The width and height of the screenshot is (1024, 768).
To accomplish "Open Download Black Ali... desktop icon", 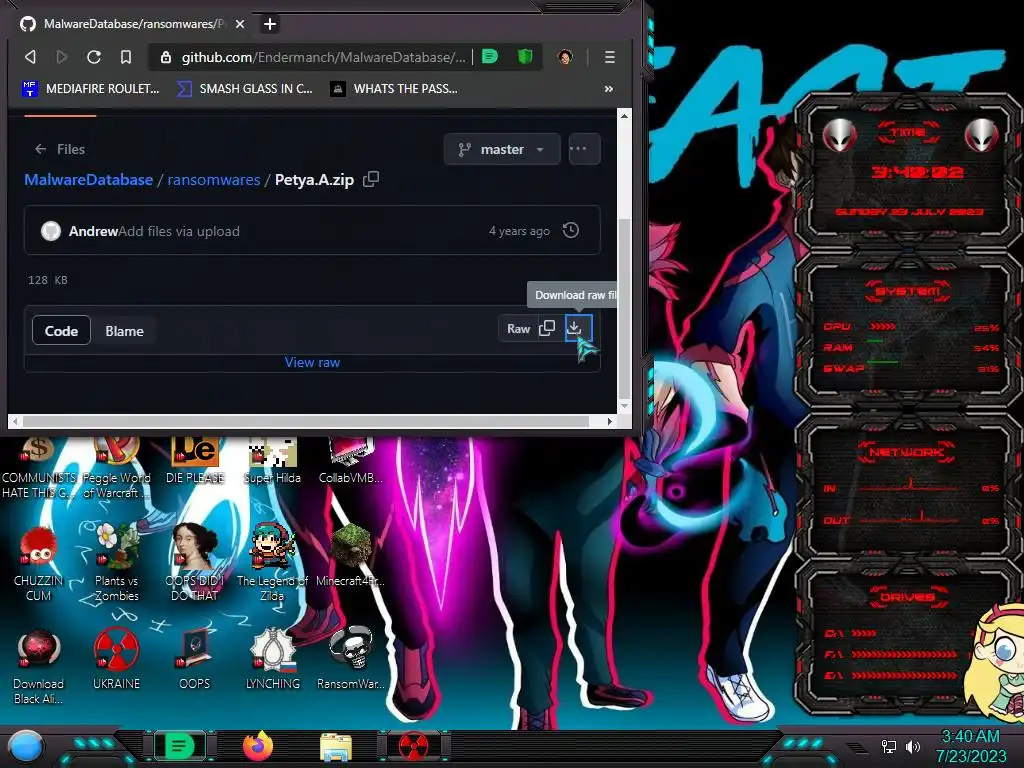I will [39, 667].
